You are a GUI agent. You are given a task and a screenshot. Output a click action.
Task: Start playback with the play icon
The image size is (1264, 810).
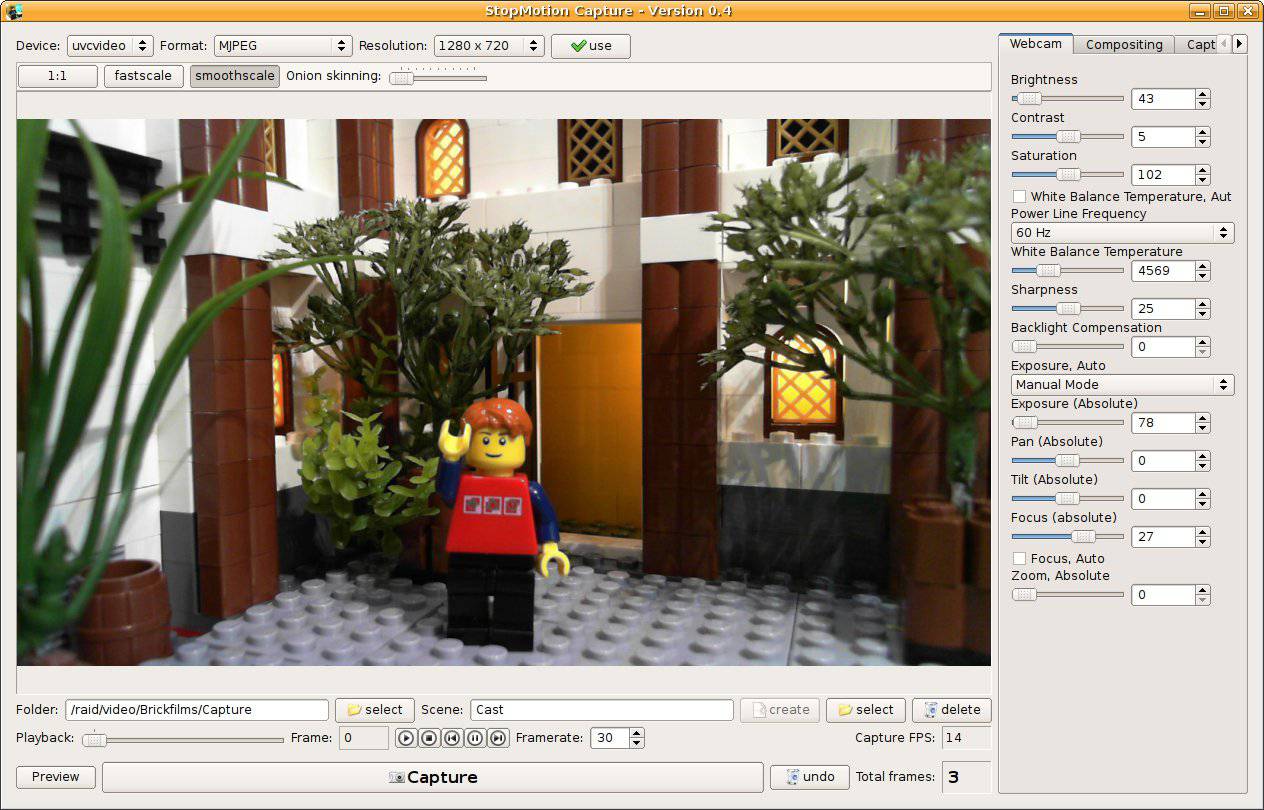pyautogui.click(x=406, y=738)
